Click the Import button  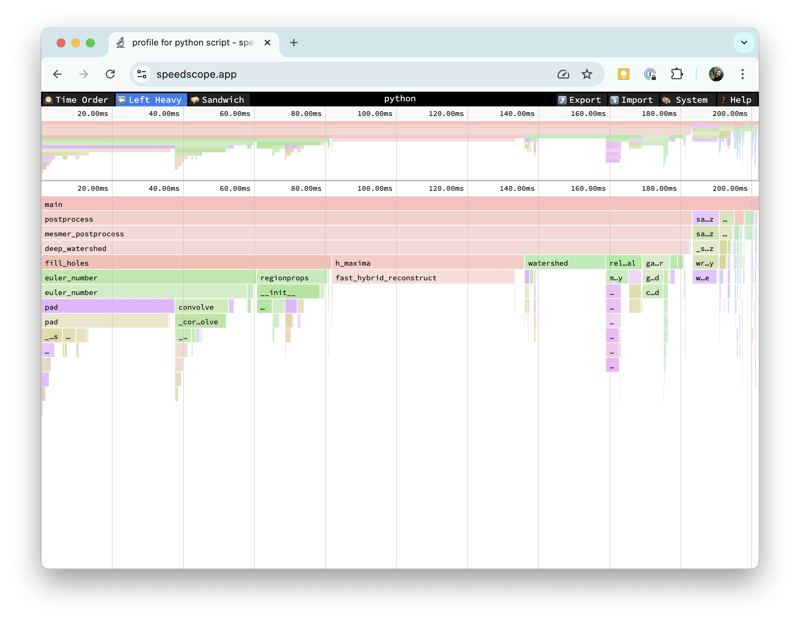[x=631, y=99]
